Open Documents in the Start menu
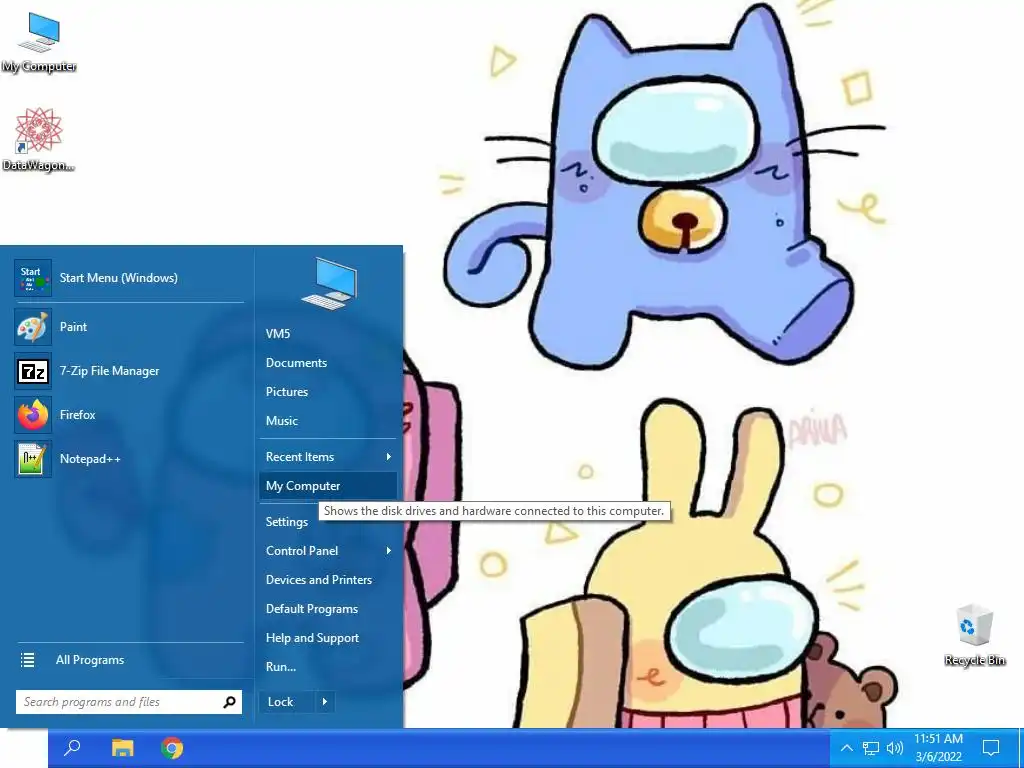Viewport: 1024px width, 768px height. [327, 362]
